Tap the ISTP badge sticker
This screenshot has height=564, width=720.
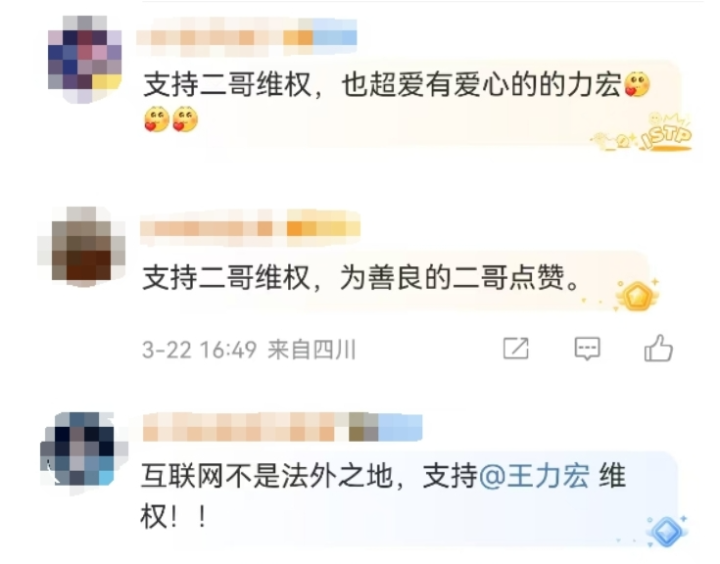click(643, 134)
